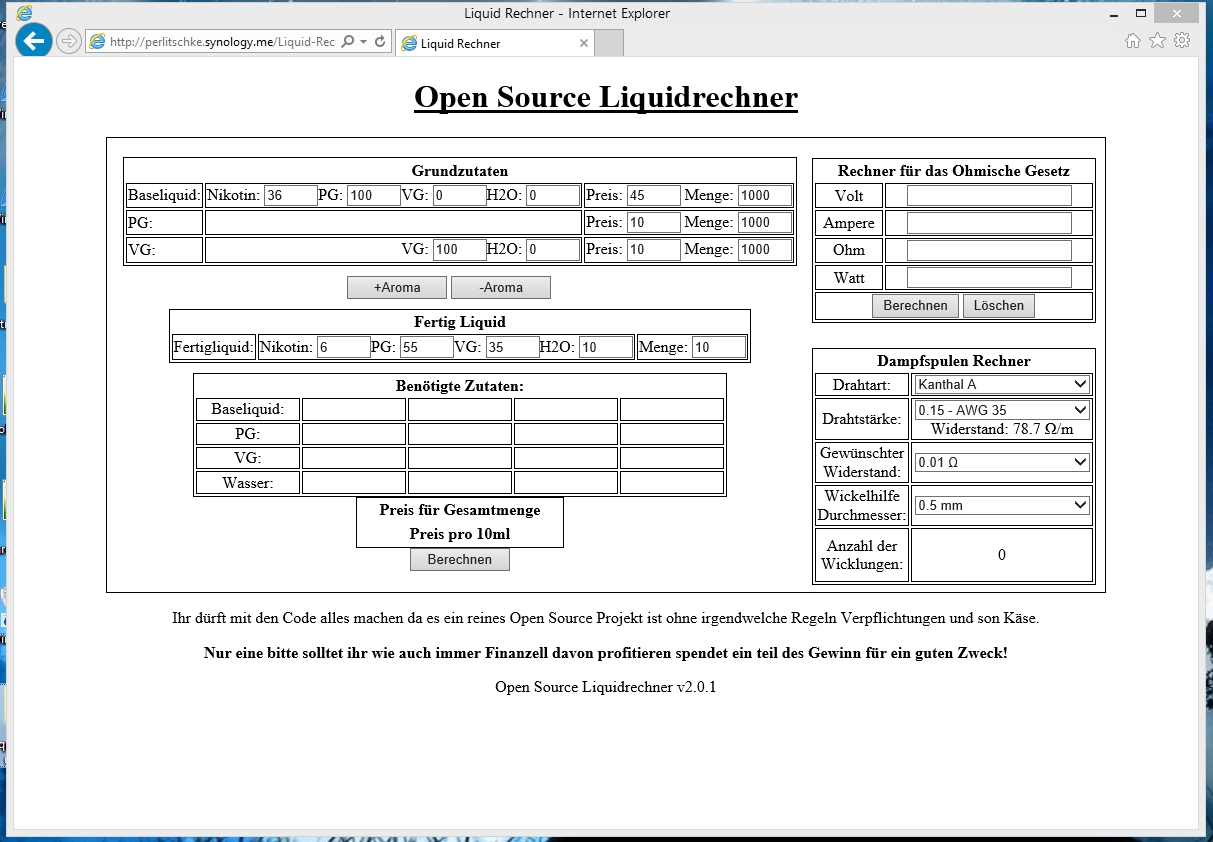1213x842 pixels.
Task: Close the Liquid Rechner tab
Action: pos(584,43)
